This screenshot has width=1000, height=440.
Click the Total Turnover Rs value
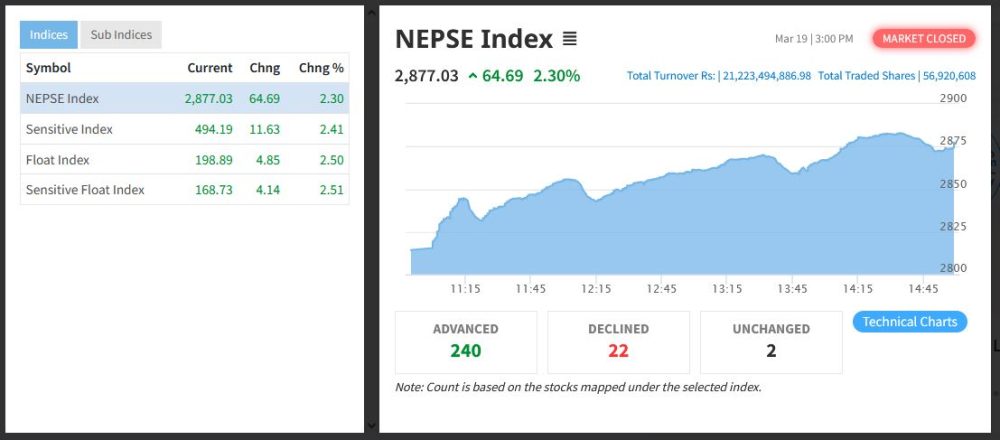click(x=766, y=76)
